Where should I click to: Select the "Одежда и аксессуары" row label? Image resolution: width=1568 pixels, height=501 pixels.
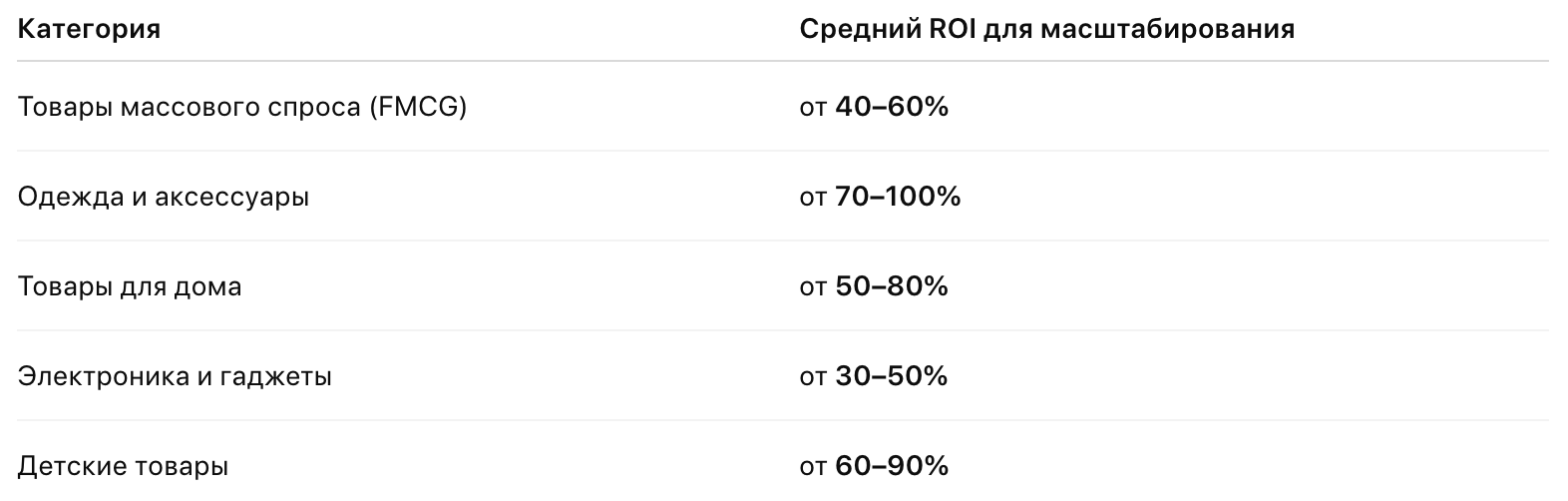(x=163, y=197)
